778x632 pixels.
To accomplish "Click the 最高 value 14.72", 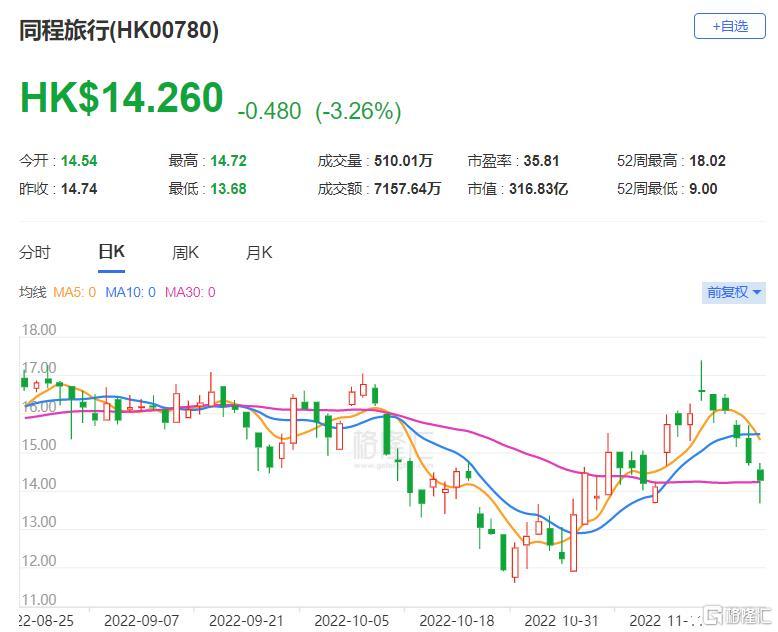I will [228, 161].
